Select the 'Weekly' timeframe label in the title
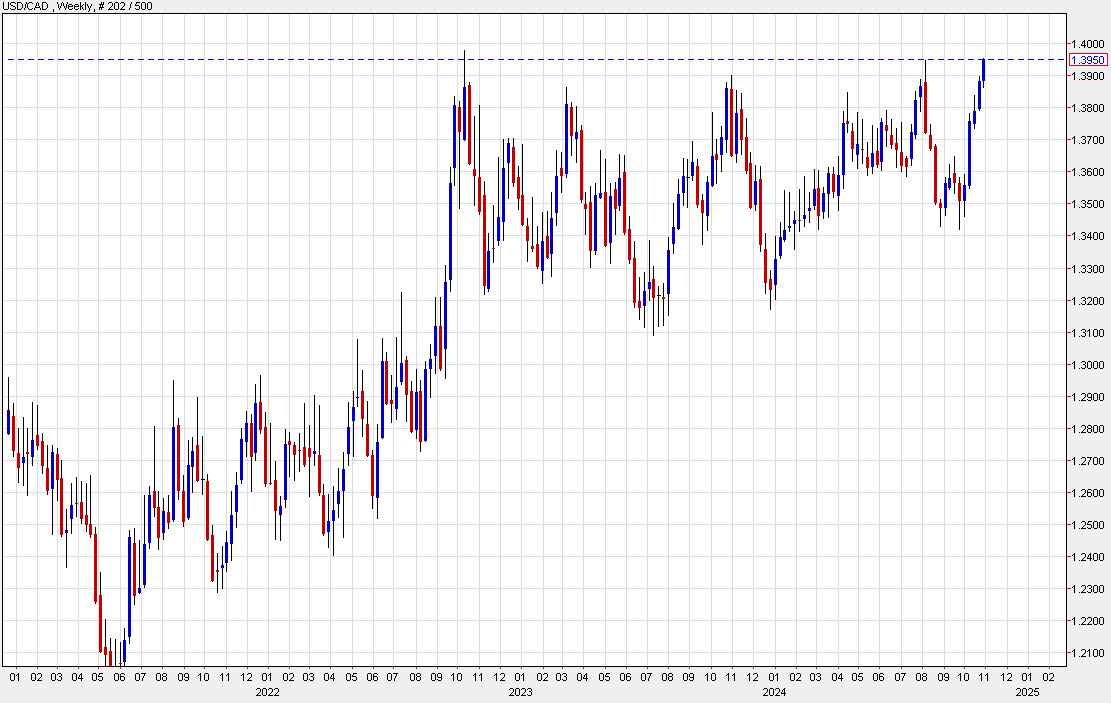The height and width of the screenshot is (703, 1111). (x=73, y=6)
